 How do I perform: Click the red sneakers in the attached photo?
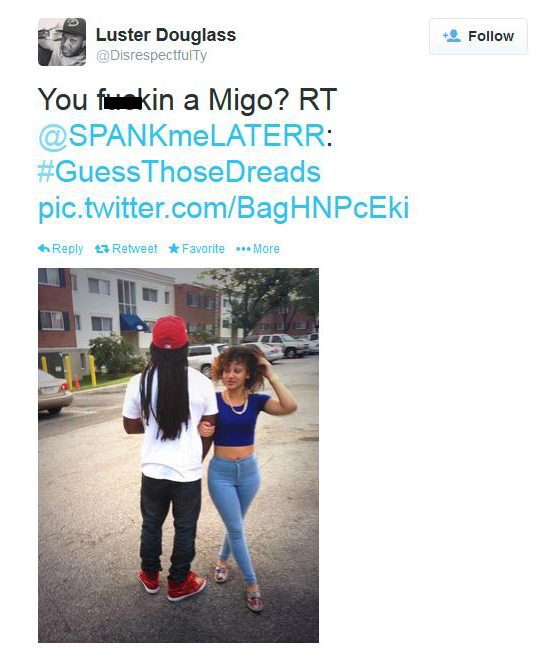[172, 584]
